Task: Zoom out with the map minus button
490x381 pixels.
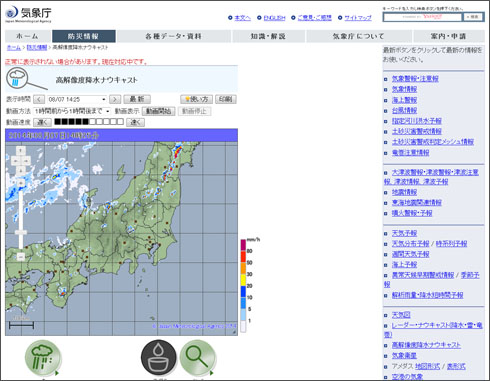Action: pyautogui.click(x=21, y=257)
